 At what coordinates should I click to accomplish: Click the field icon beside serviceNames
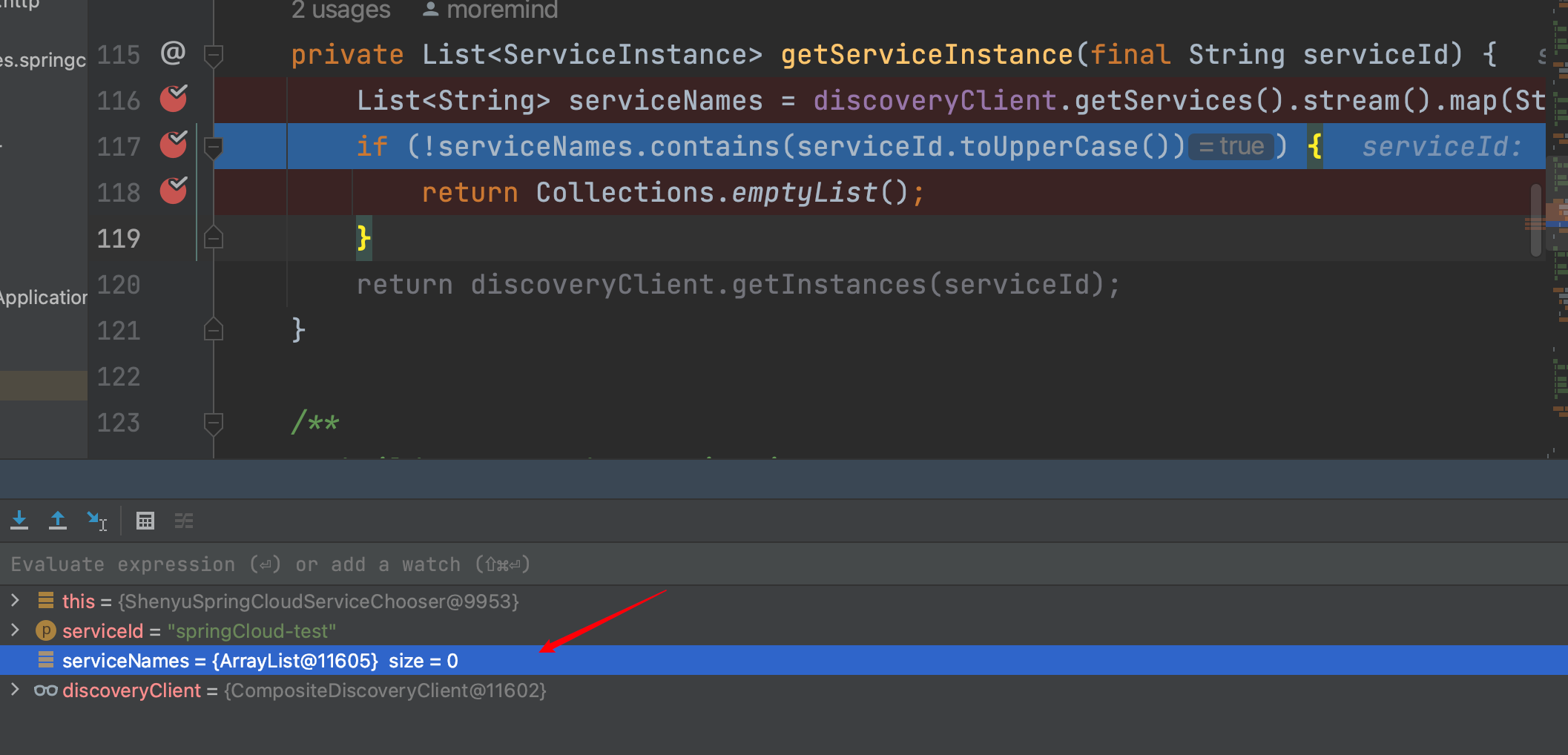[x=47, y=660]
